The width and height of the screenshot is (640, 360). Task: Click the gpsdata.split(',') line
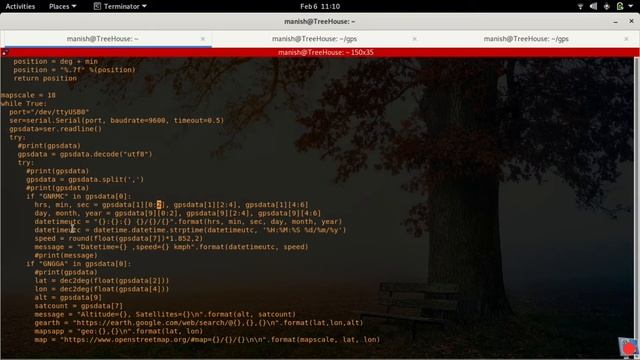pos(85,180)
